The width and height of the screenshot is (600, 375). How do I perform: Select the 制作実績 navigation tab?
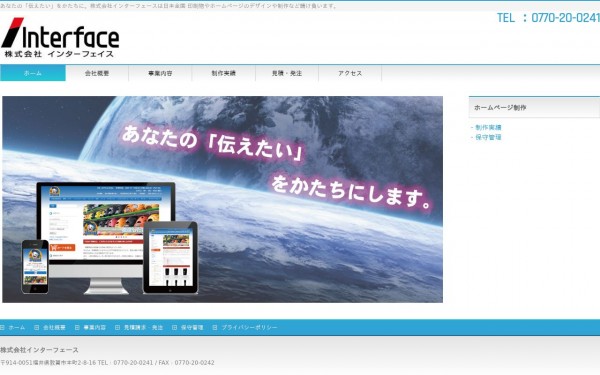pos(224,73)
